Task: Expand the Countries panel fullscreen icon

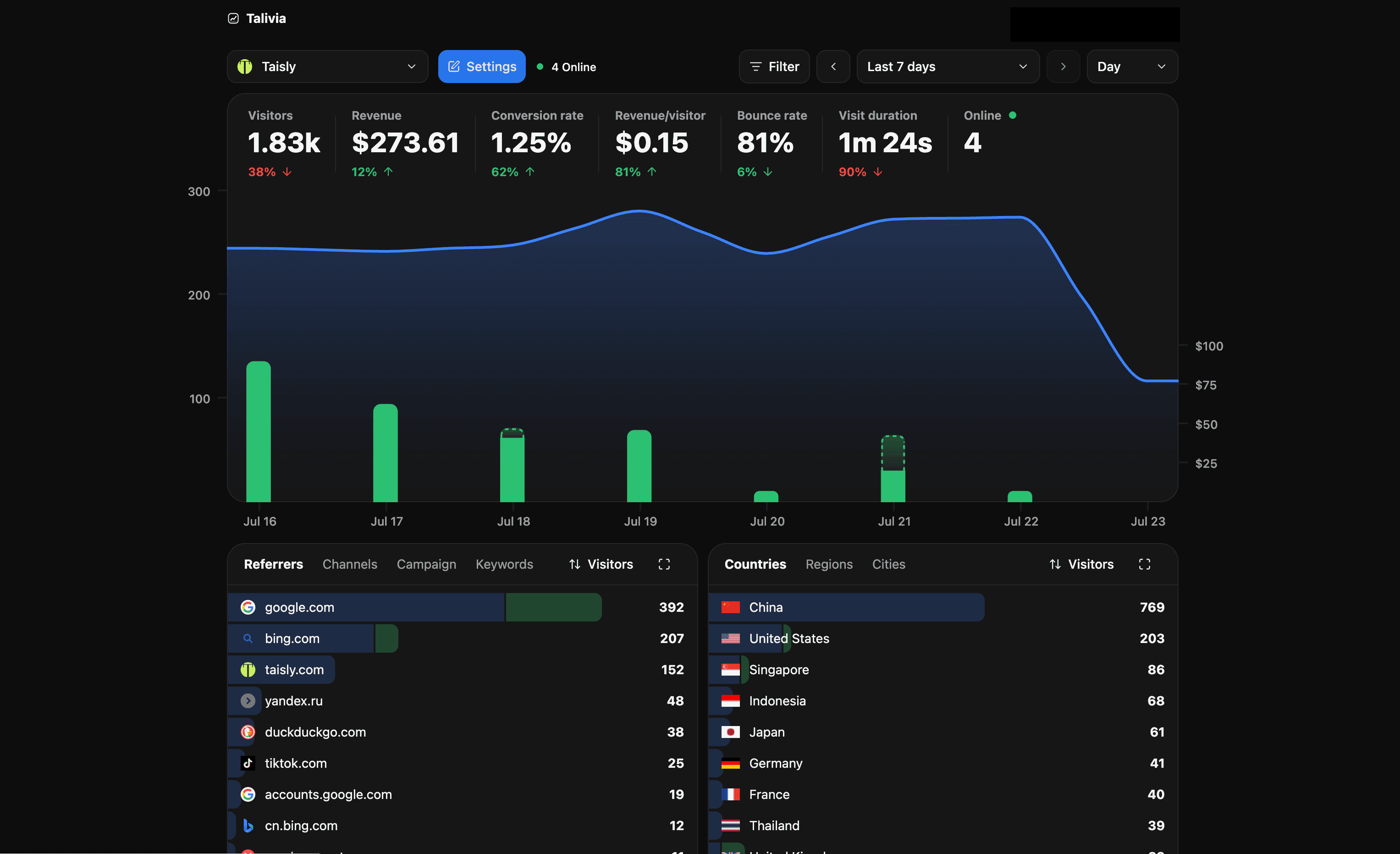Action: click(x=1144, y=564)
